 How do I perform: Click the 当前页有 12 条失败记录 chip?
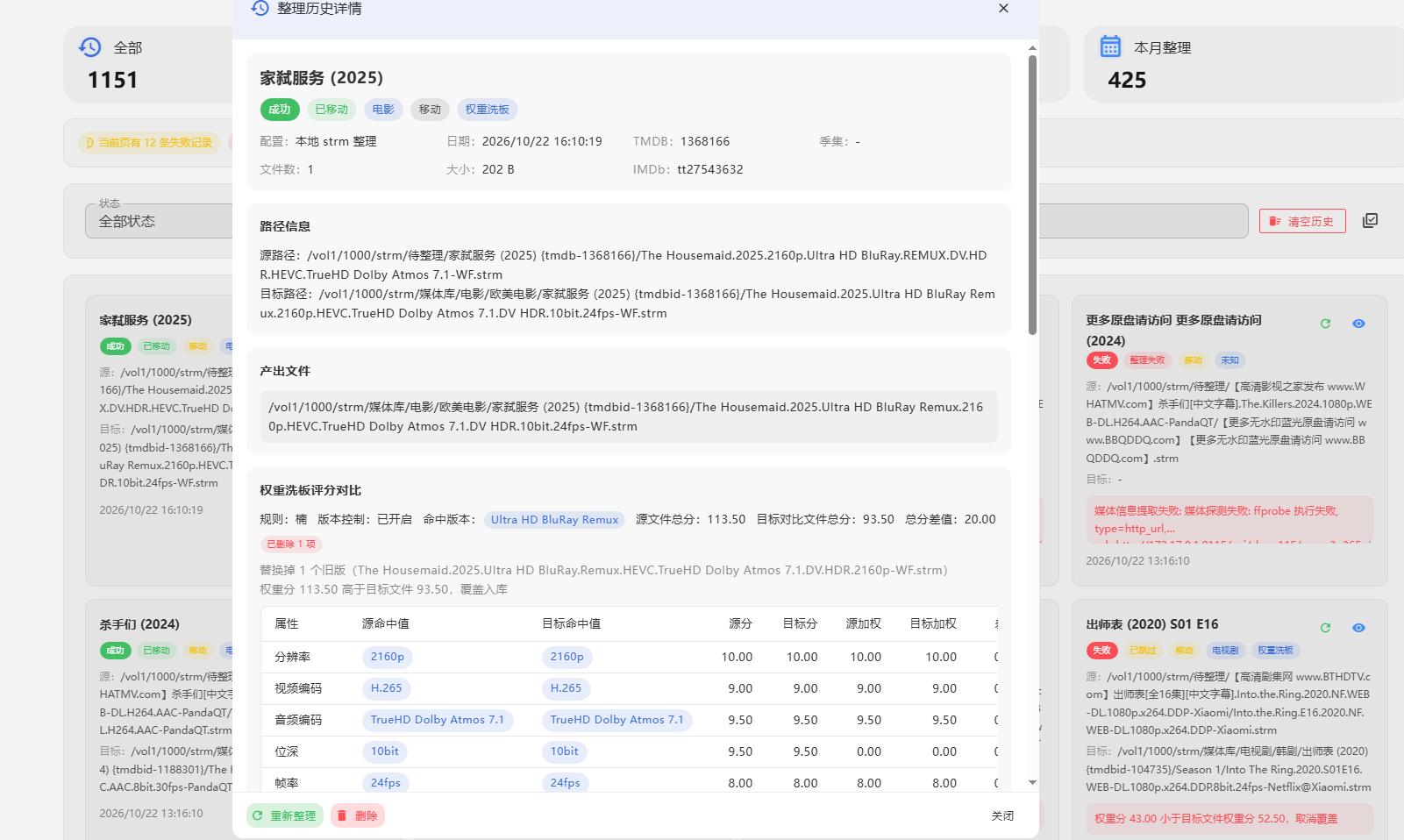(x=149, y=142)
